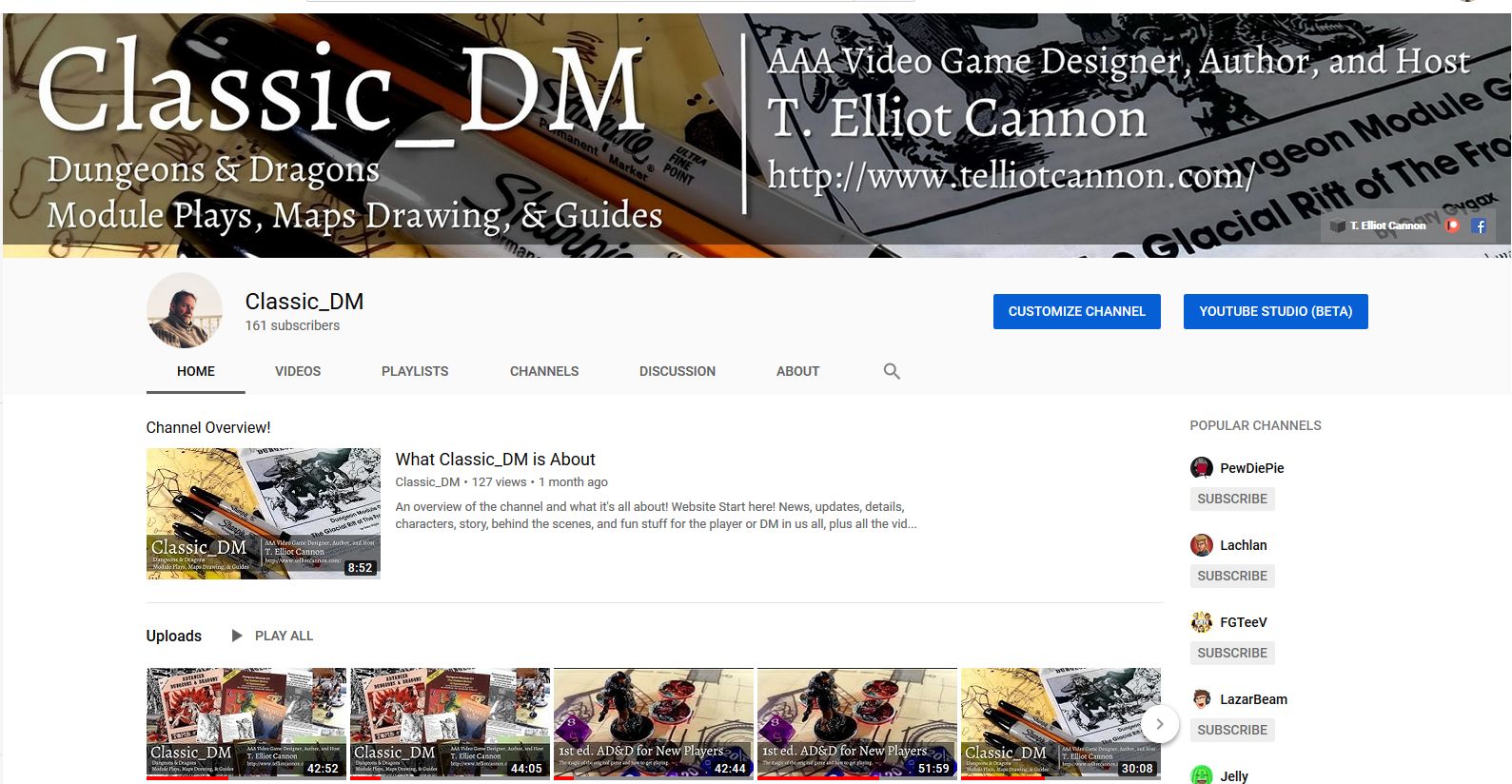Open the Channels tab
This screenshot has height=784, width=1512.
point(544,371)
